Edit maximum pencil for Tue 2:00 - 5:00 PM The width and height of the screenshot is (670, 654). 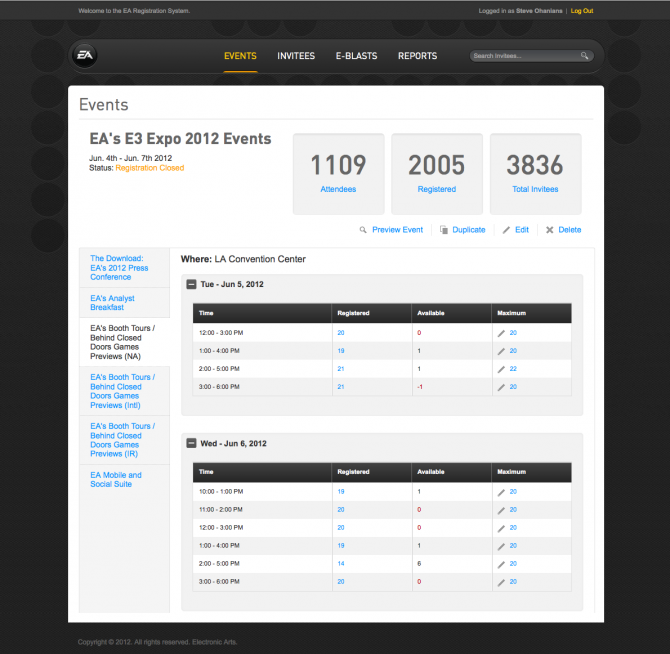click(501, 369)
